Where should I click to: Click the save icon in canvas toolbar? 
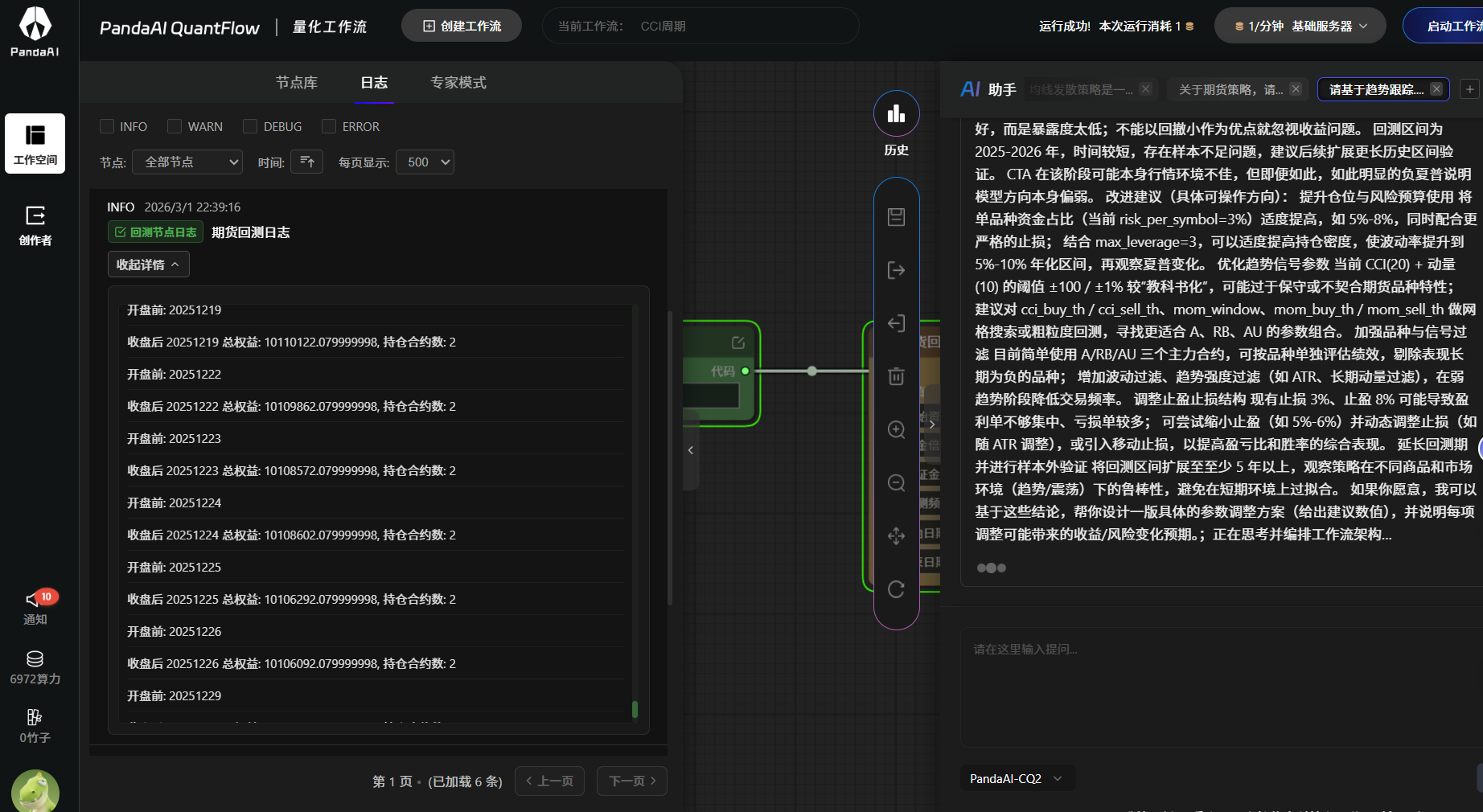coord(896,217)
